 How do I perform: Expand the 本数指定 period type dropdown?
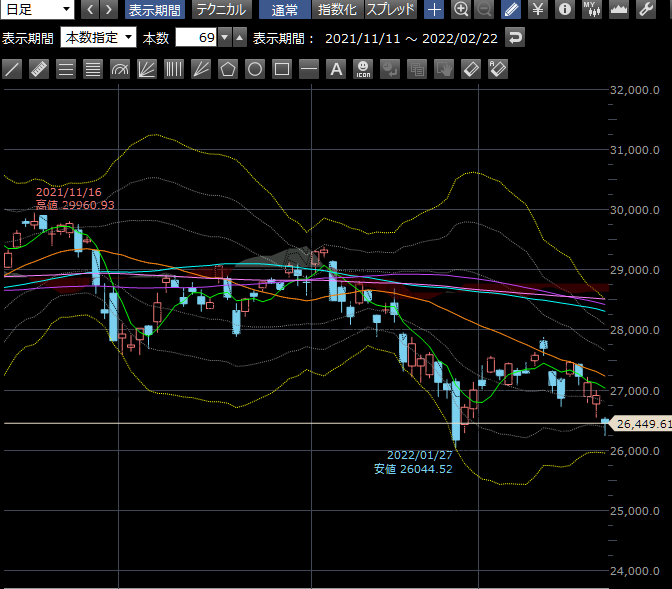(98, 38)
